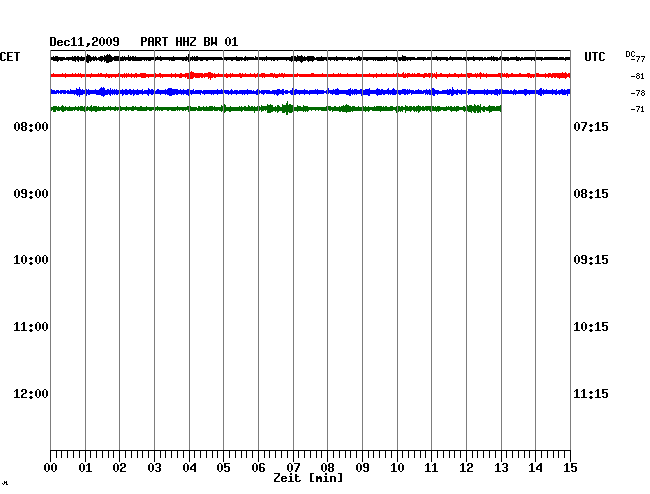Click the DC offset value 77
The image size is (650, 494).
[x=639, y=60]
